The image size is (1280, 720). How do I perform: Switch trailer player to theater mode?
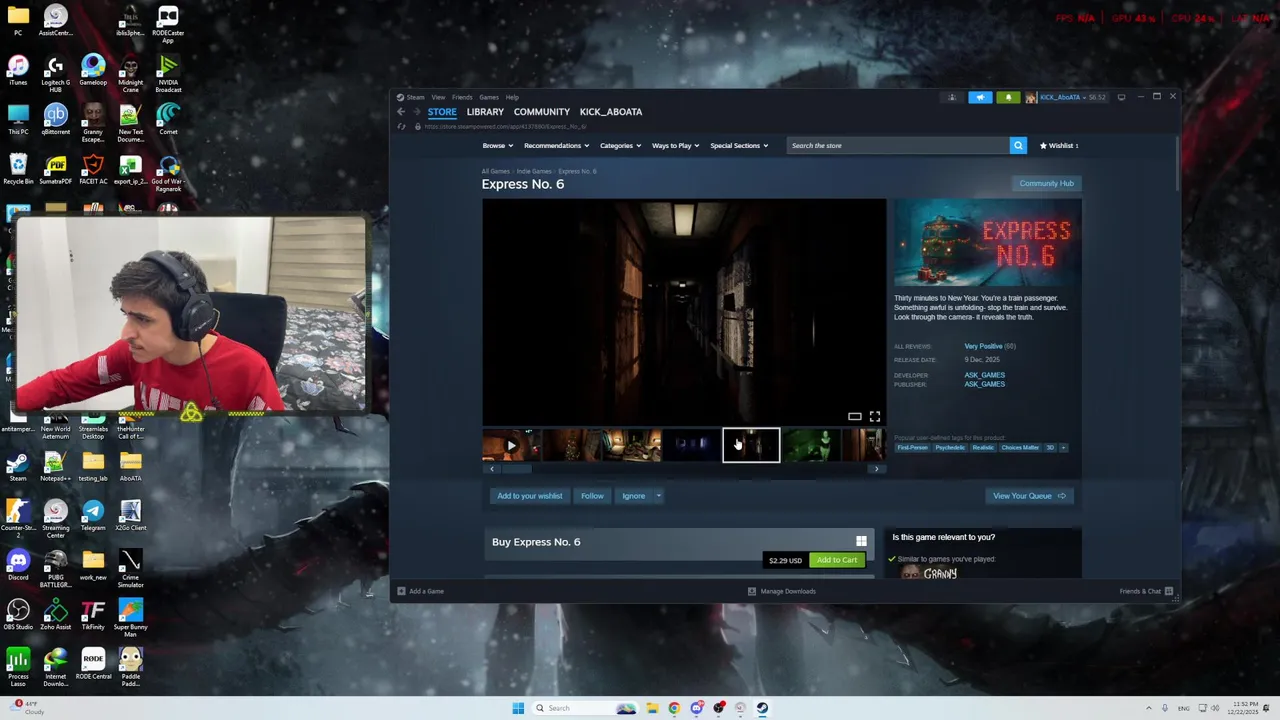pos(855,417)
